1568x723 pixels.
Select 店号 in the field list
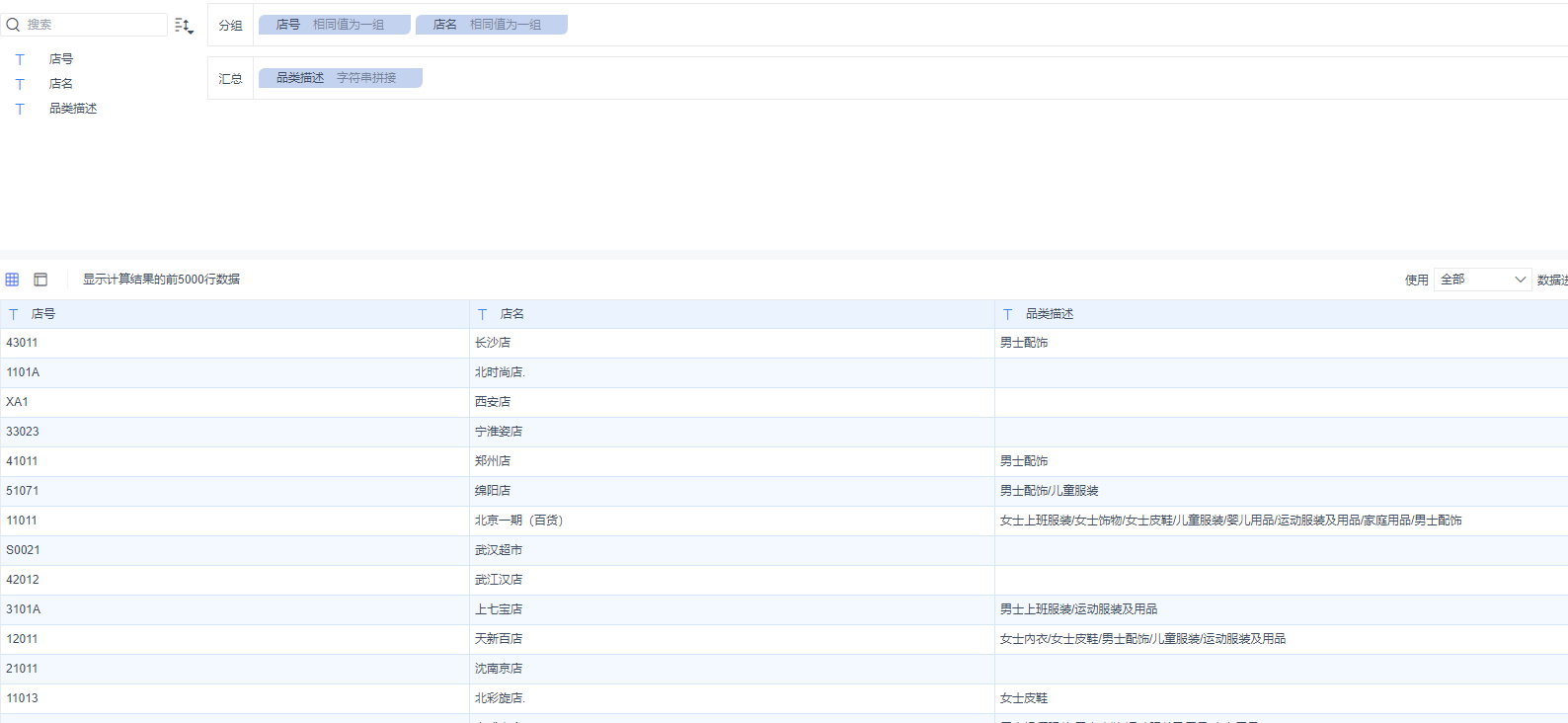(x=61, y=59)
